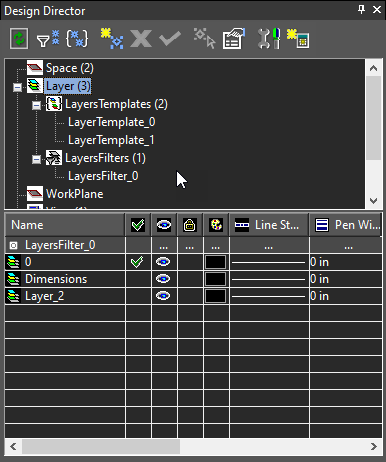This screenshot has height=462, width=386.
Task: Toggle lock cell for Layer_2
Action: coord(190,296)
